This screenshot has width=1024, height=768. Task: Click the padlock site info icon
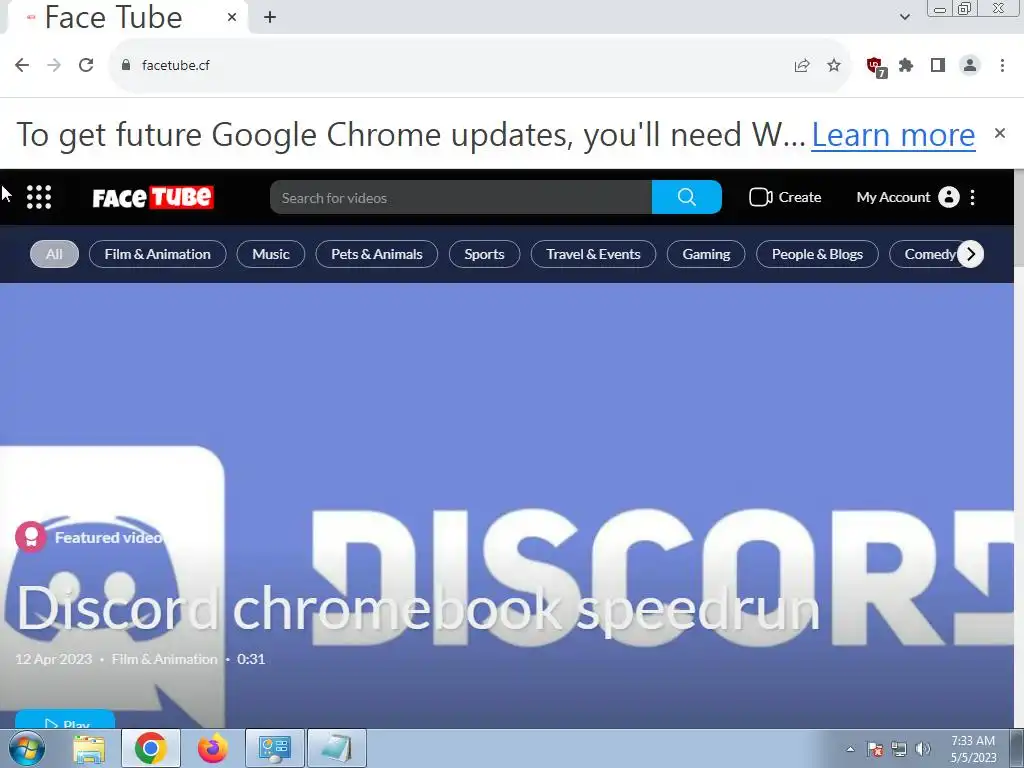(x=126, y=65)
